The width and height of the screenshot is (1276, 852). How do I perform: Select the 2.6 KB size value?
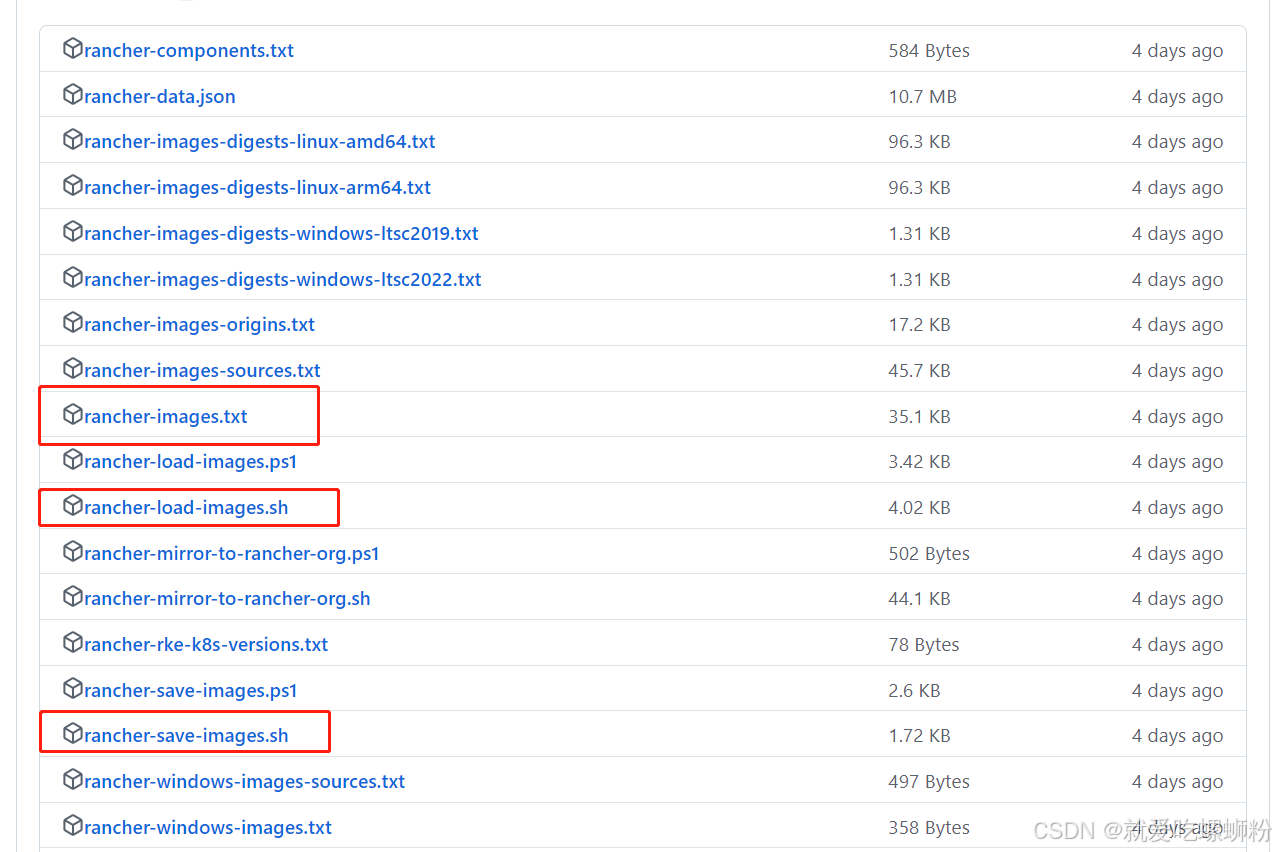tap(914, 690)
